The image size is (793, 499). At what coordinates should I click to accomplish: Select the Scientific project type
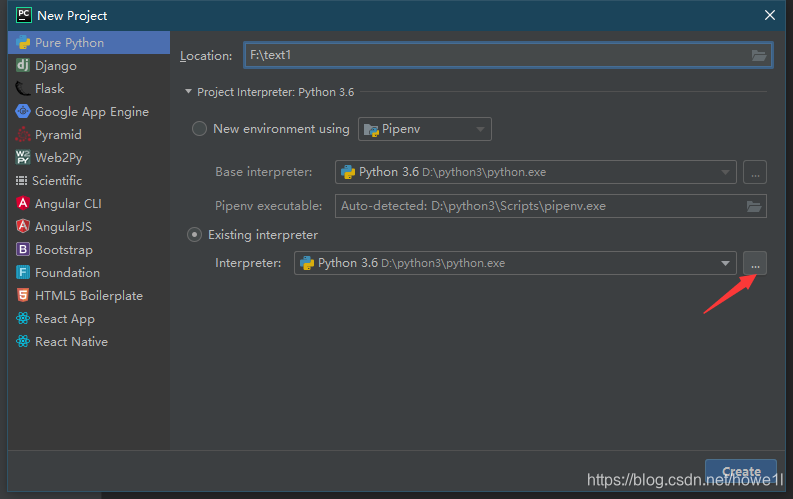point(89,180)
